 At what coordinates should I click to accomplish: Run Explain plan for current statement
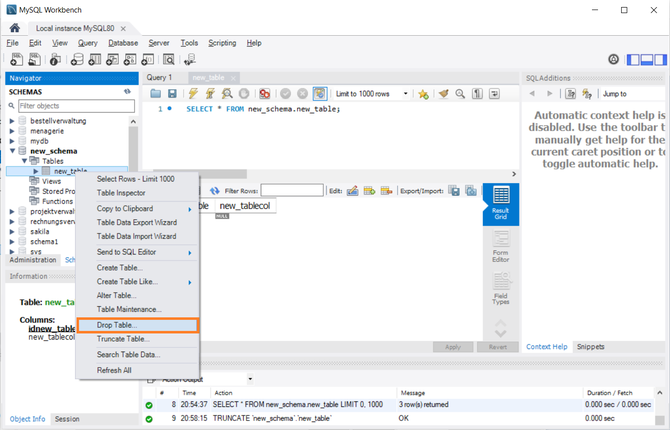pos(227,94)
